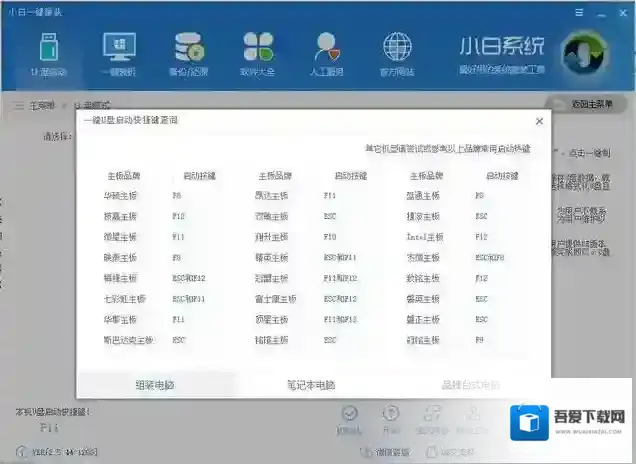Click the 微信客服 link at bottom
The height and width of the screenshot is (464, 636).
point(385,452)
